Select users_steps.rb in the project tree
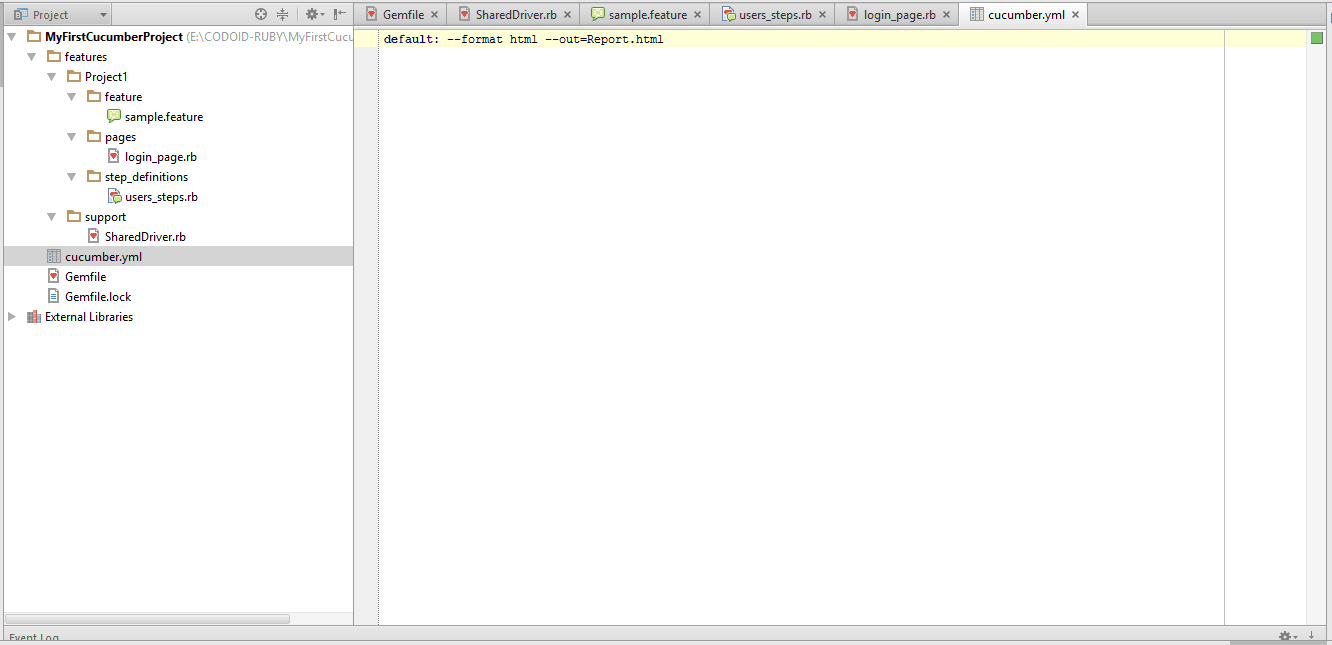1332x645 pixels. coord(161,197)
